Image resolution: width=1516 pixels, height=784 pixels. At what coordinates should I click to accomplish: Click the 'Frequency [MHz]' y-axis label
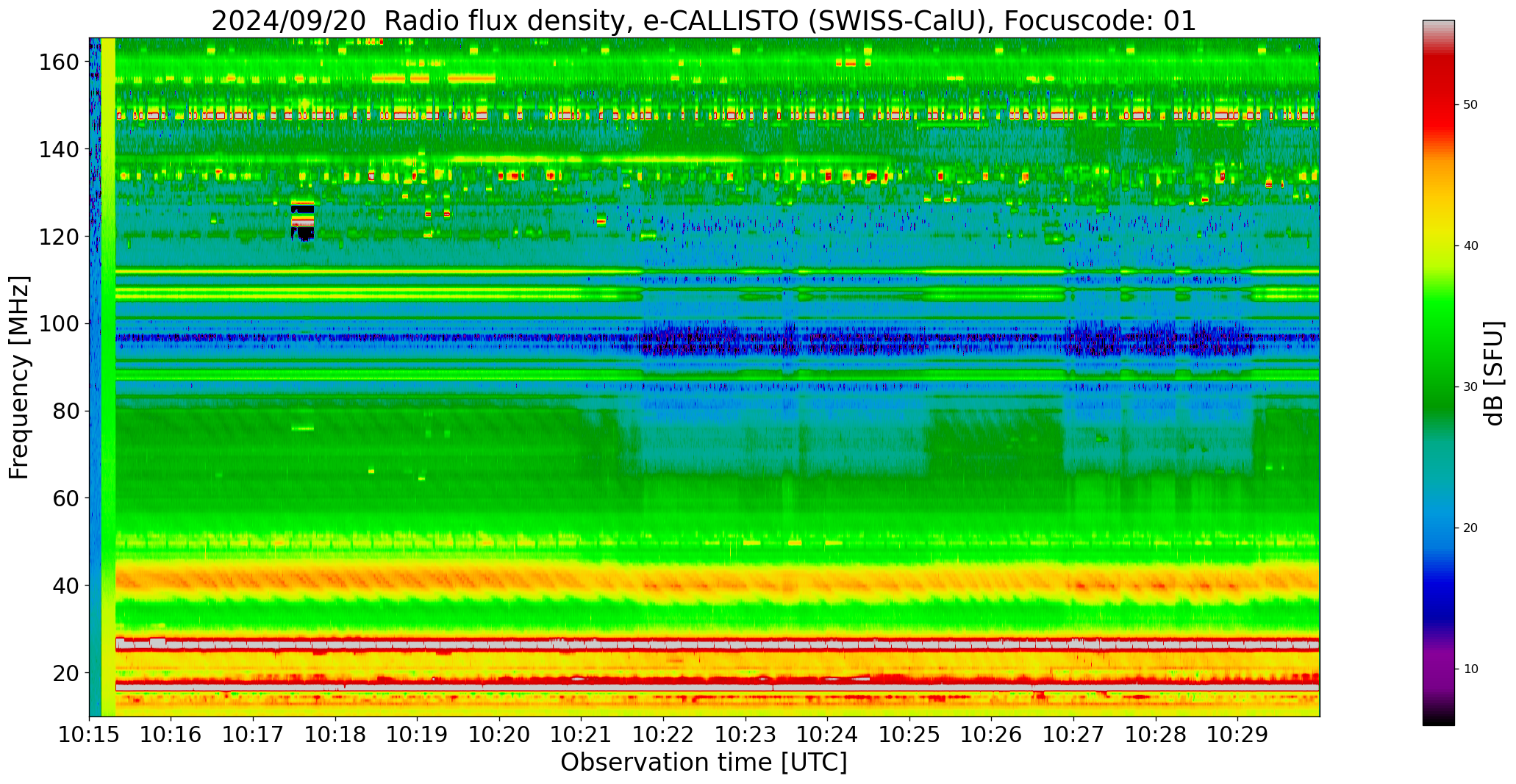pos(19,378)
